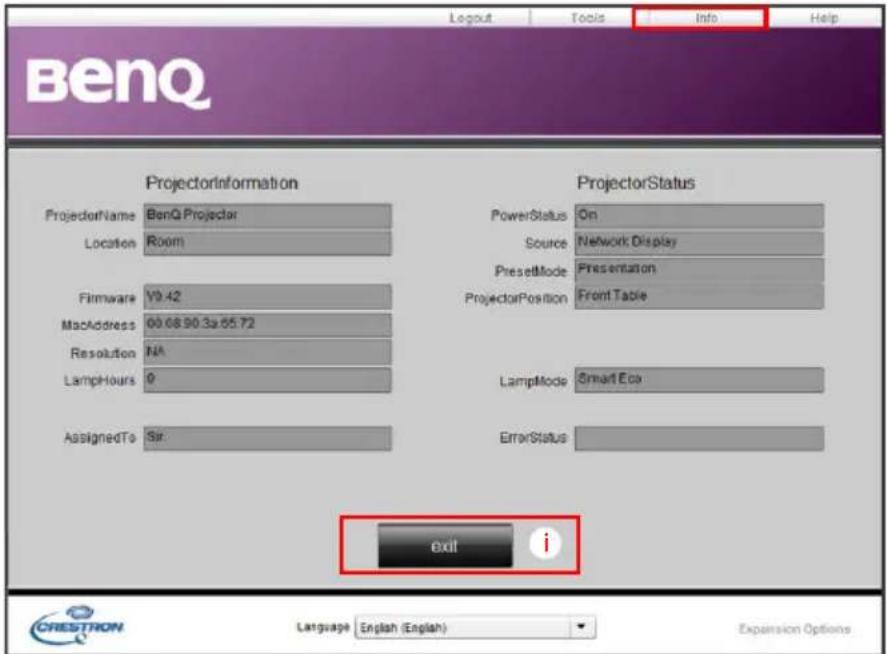Open the Help menu item
The image size is (887, 654).
[x=824, y=18]
